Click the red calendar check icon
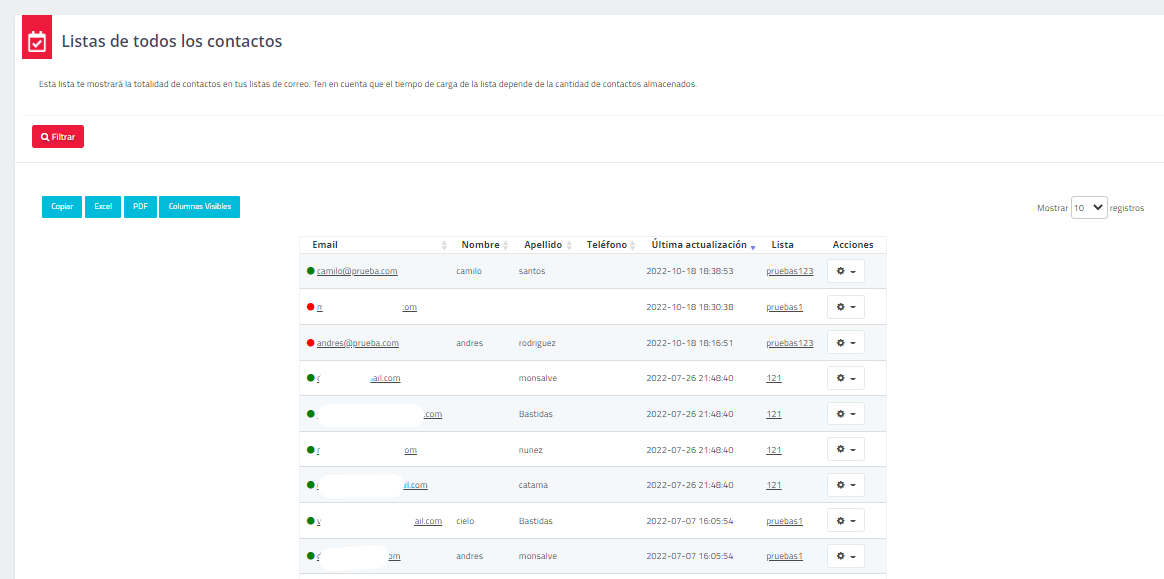 37,41
